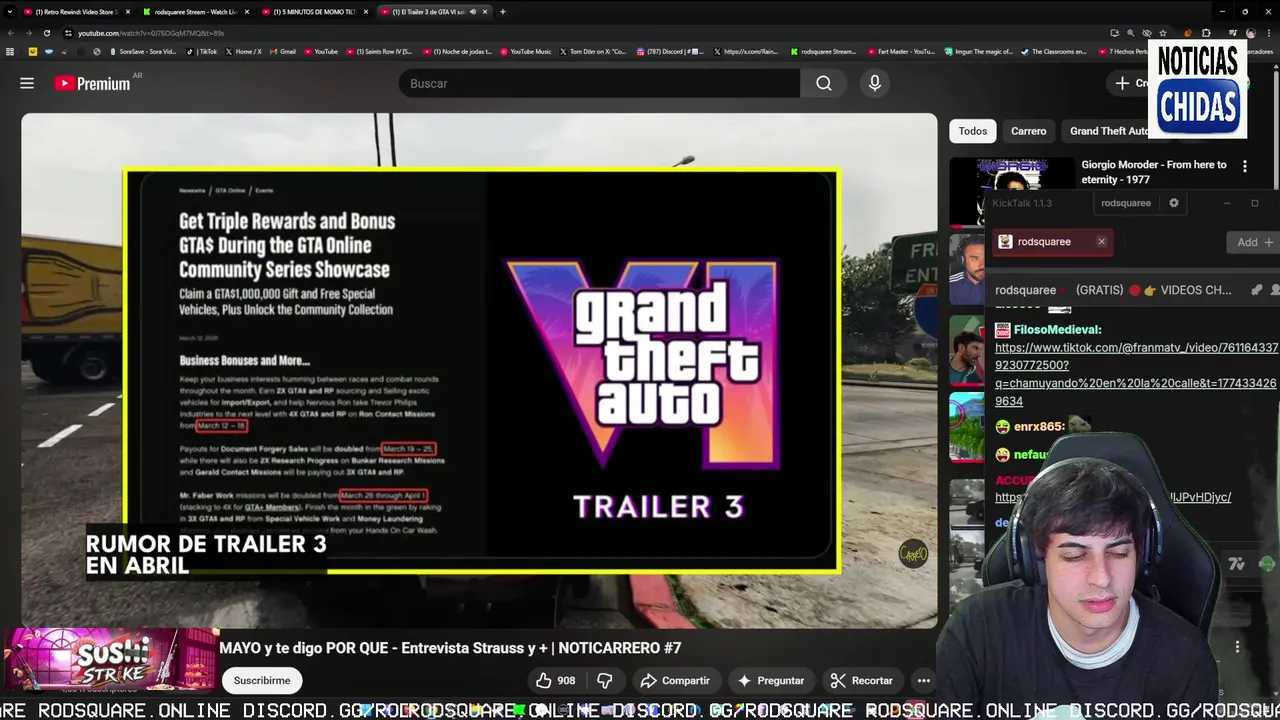Open the Home / X bookmark
1280x720 pixels.
(243, 51)
